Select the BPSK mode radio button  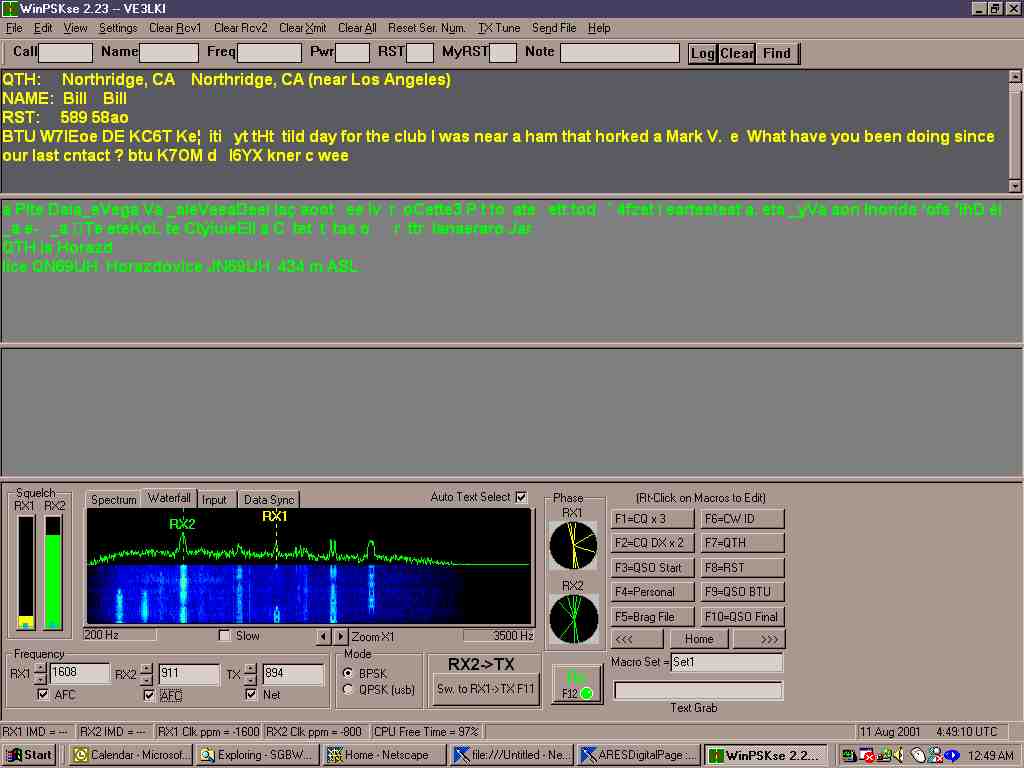tap(348, 673)
